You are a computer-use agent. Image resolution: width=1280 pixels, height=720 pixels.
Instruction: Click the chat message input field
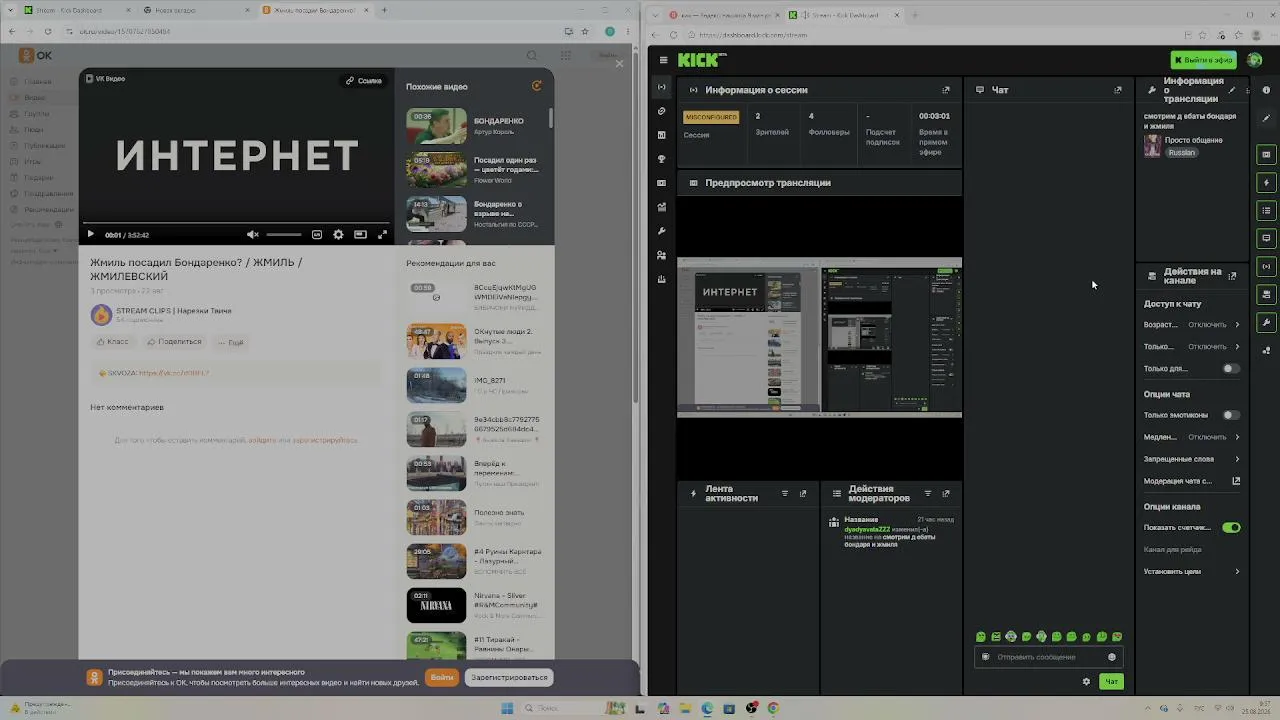1048,657
